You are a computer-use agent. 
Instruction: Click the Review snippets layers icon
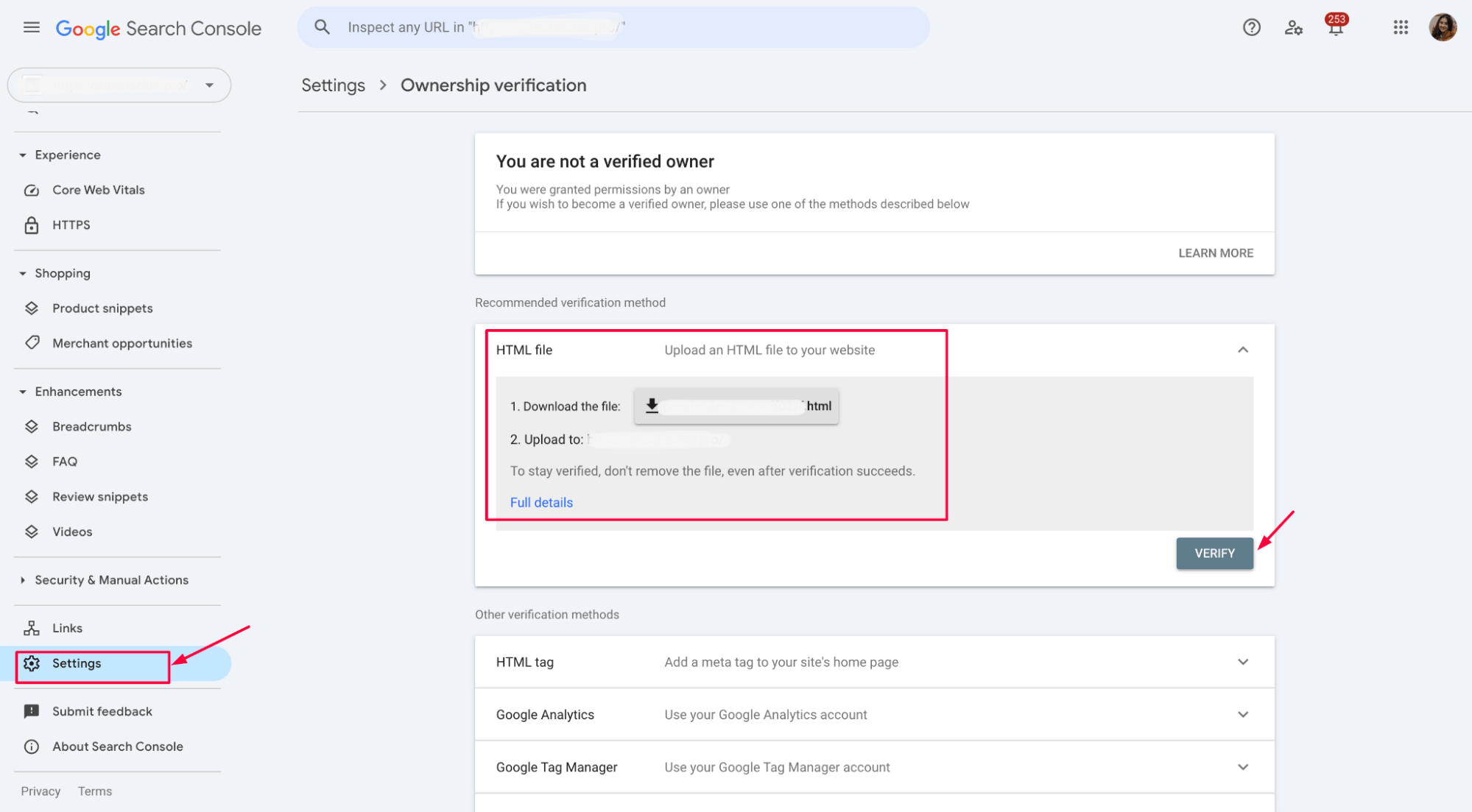(x=32, y=497)
